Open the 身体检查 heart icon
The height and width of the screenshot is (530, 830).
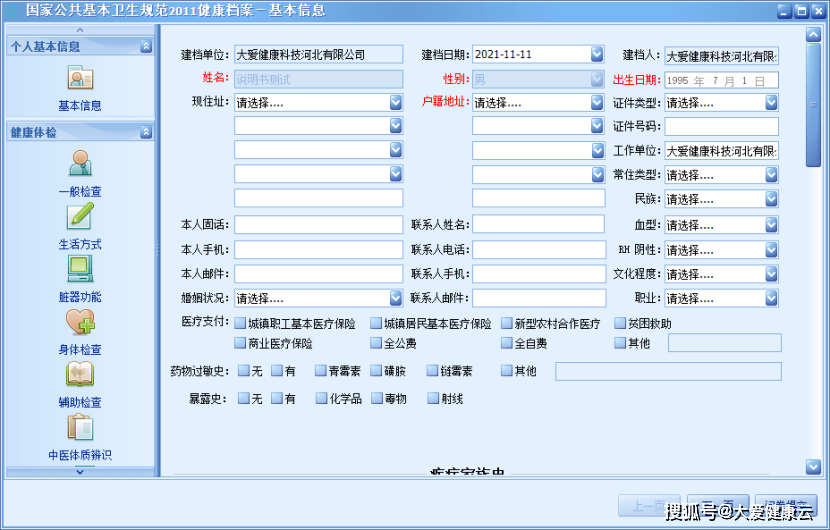coord(80,322)
